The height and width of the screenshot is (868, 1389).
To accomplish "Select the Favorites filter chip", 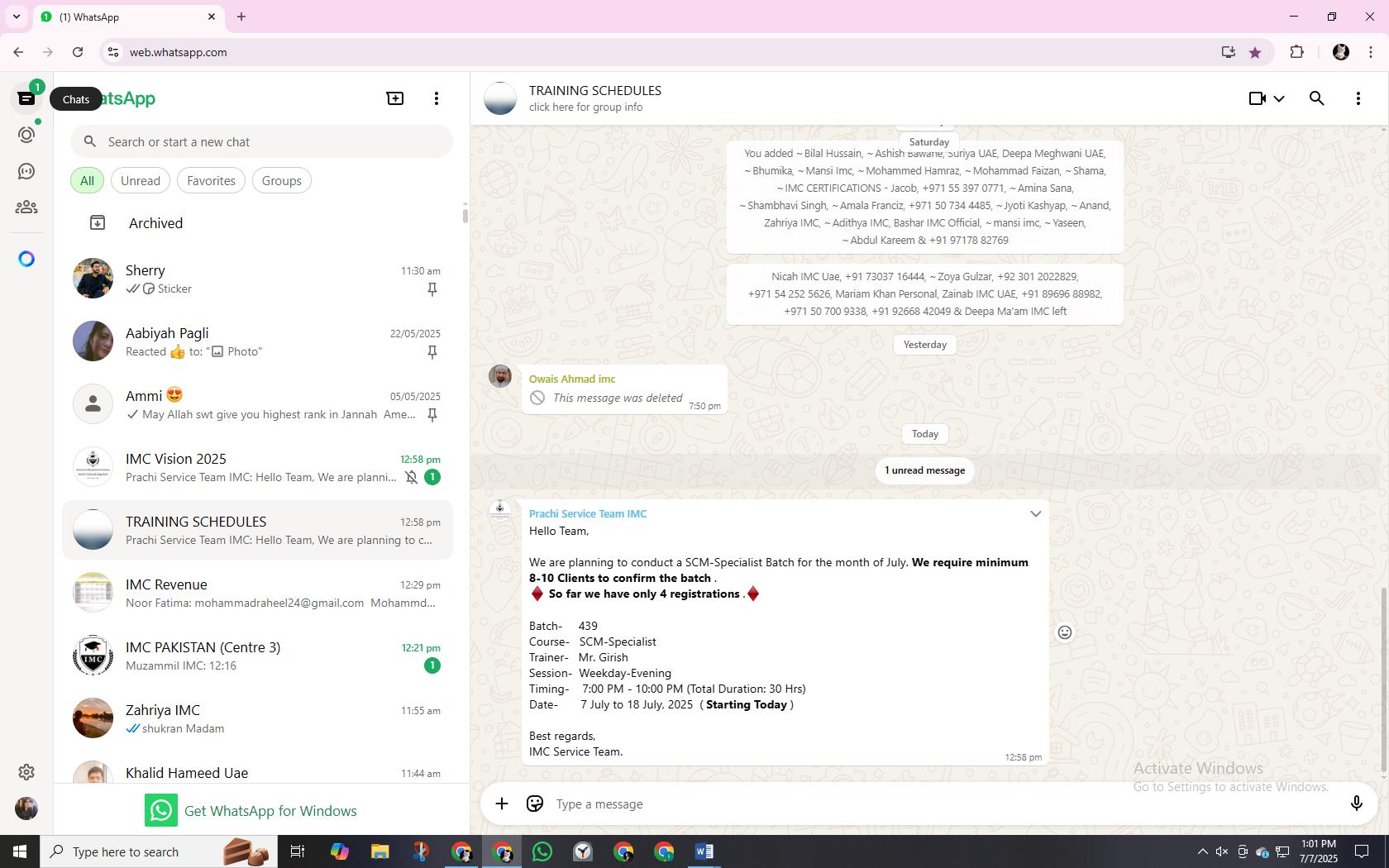I will pyautogui.click(x=211, y=180).
